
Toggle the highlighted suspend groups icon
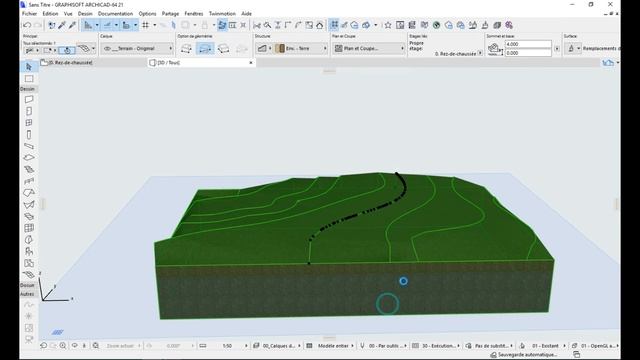point(222,25)
